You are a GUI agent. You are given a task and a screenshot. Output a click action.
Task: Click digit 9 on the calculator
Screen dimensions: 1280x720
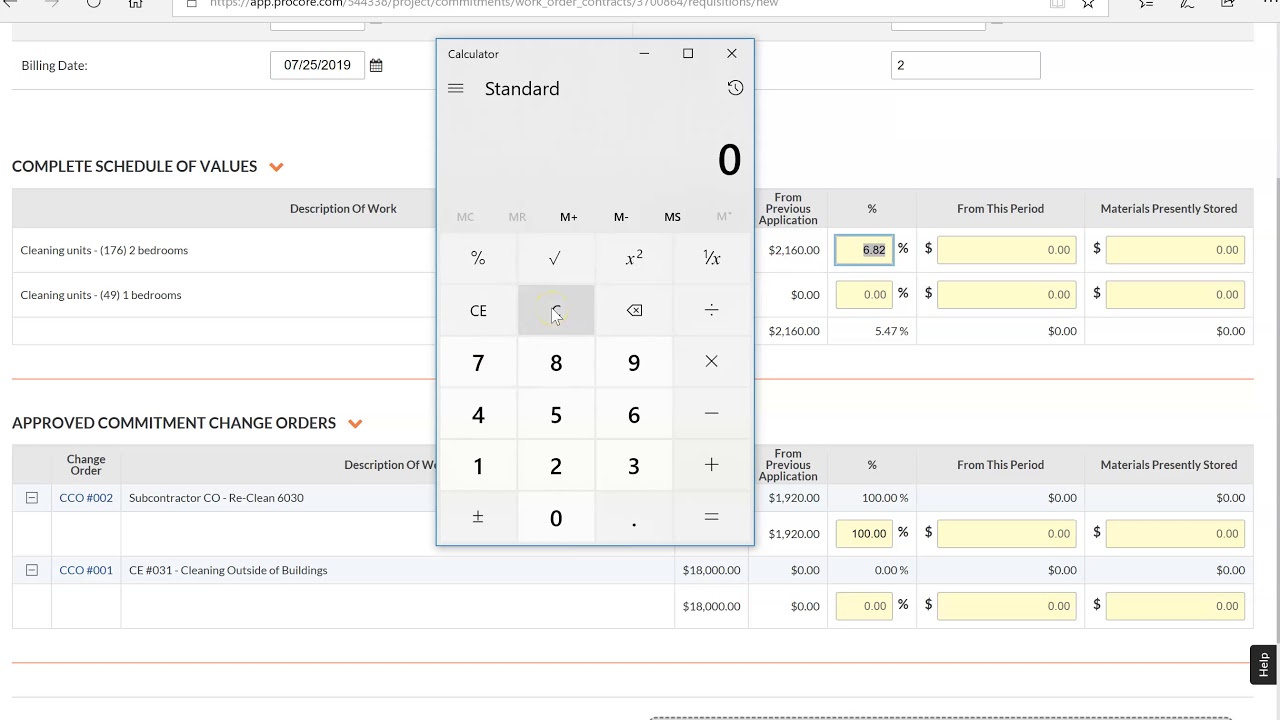click(634, 362)
